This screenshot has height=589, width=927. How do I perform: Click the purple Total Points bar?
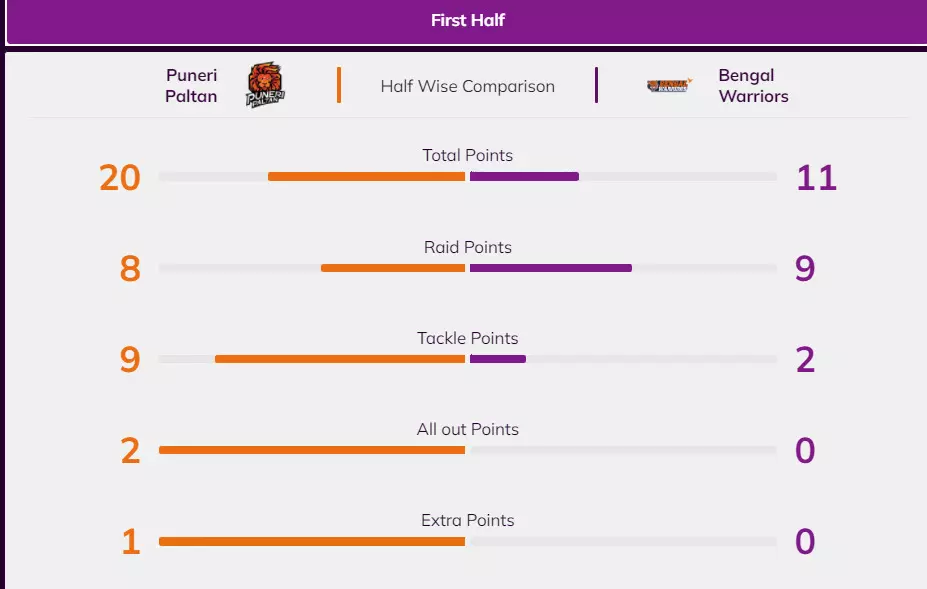pos(524,177)
